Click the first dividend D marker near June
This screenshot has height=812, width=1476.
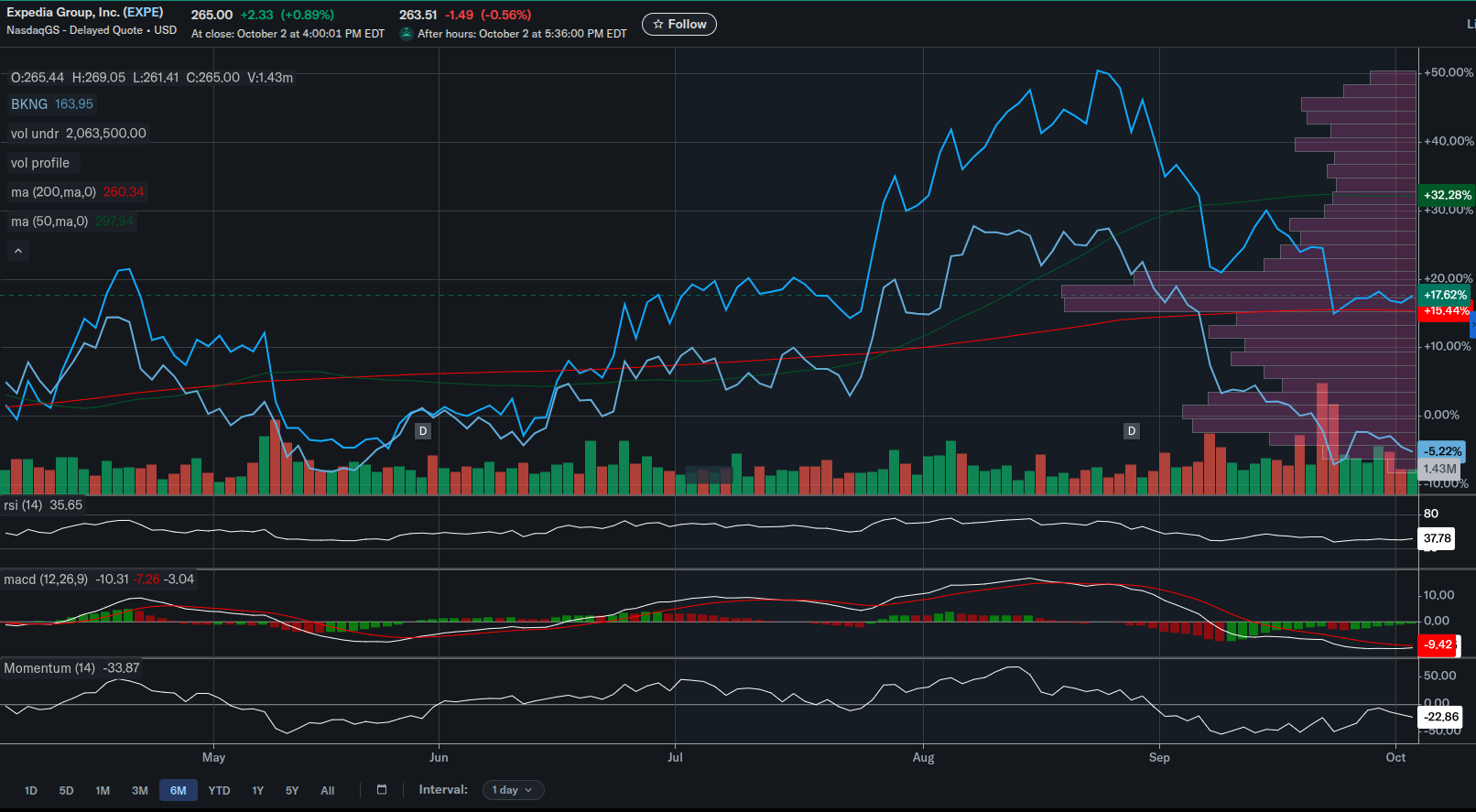click(x=423, y=431)
